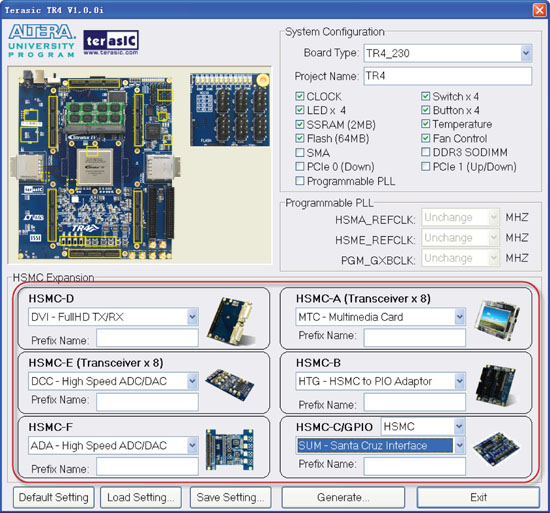
Task: Toggle the Fan Control checkbox
Action: point(425,138)
